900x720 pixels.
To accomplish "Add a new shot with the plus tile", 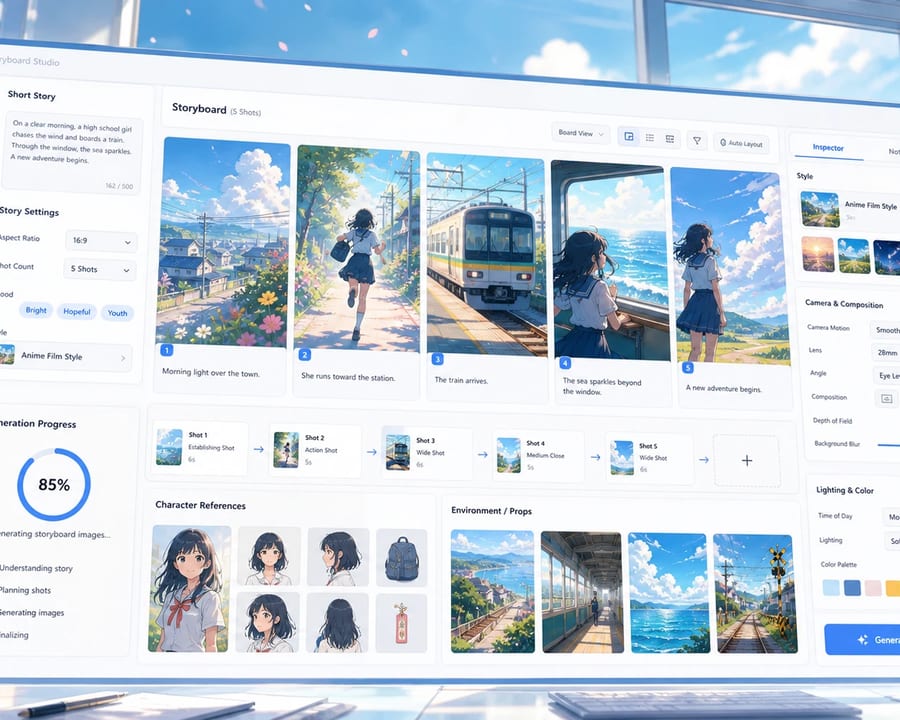I will pyautogui.click(x=747, y=460).
